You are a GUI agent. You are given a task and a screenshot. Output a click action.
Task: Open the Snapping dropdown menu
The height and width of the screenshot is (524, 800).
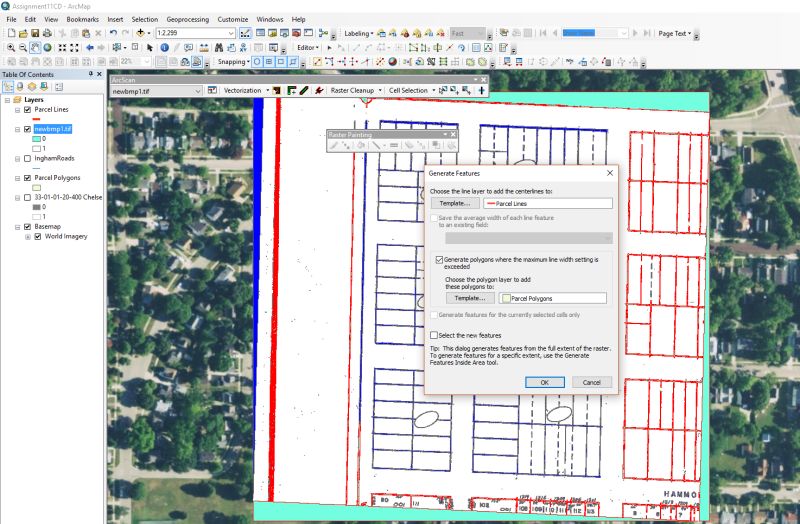point(234,62)
